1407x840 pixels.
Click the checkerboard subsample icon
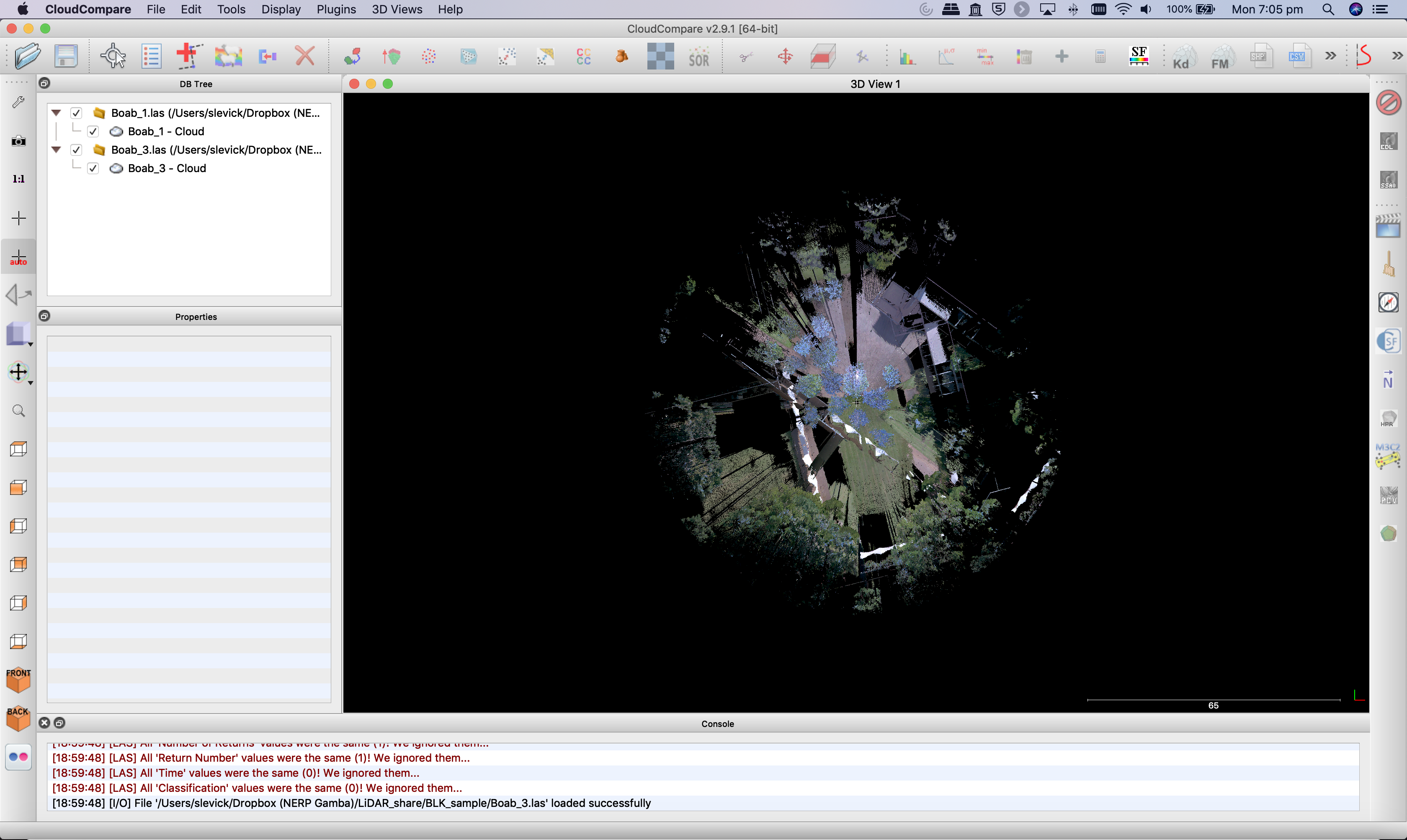660,56
